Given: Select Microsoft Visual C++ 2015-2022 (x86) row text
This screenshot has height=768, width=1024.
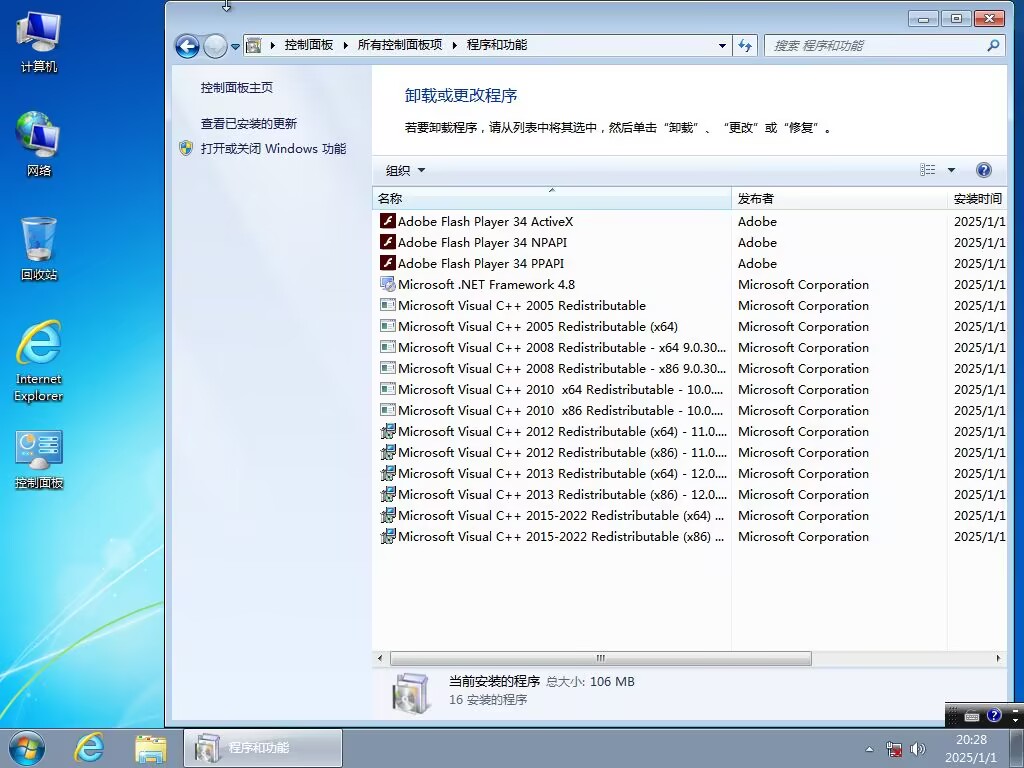Looking at the screenshot, I should pos(561,536).
